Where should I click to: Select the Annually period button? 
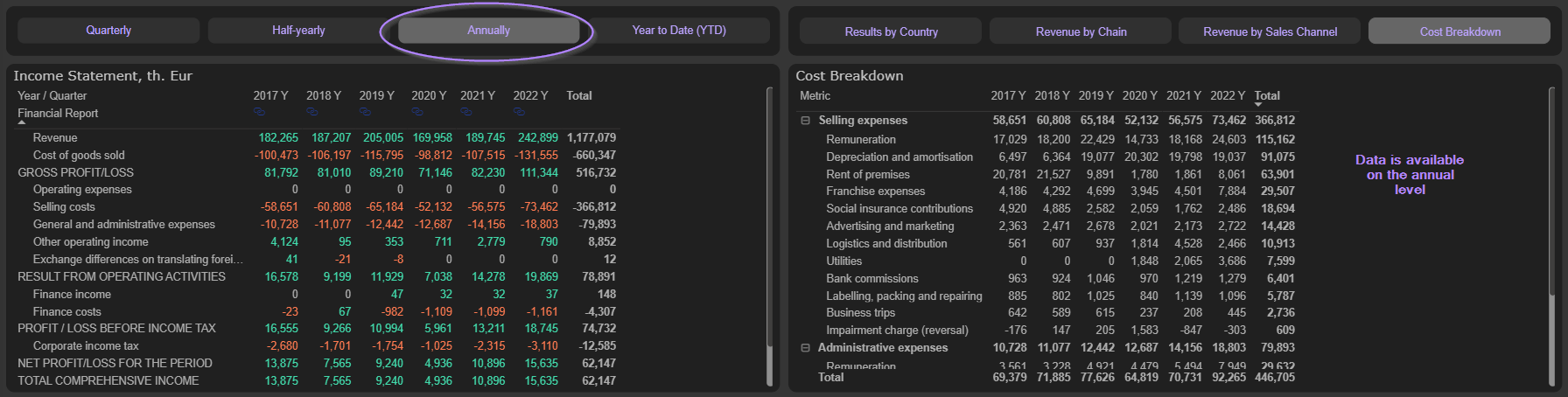click(488, 31)
